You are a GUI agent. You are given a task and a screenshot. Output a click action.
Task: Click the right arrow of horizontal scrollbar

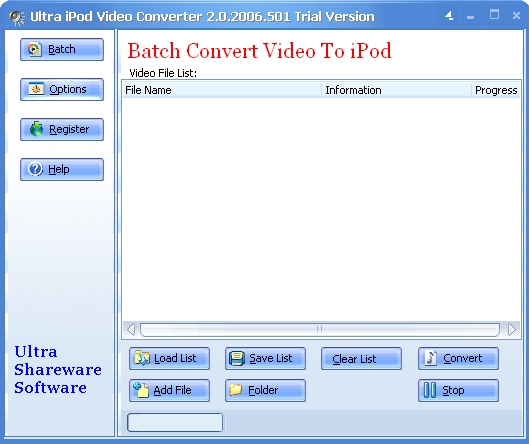click(x=511, y=330)
